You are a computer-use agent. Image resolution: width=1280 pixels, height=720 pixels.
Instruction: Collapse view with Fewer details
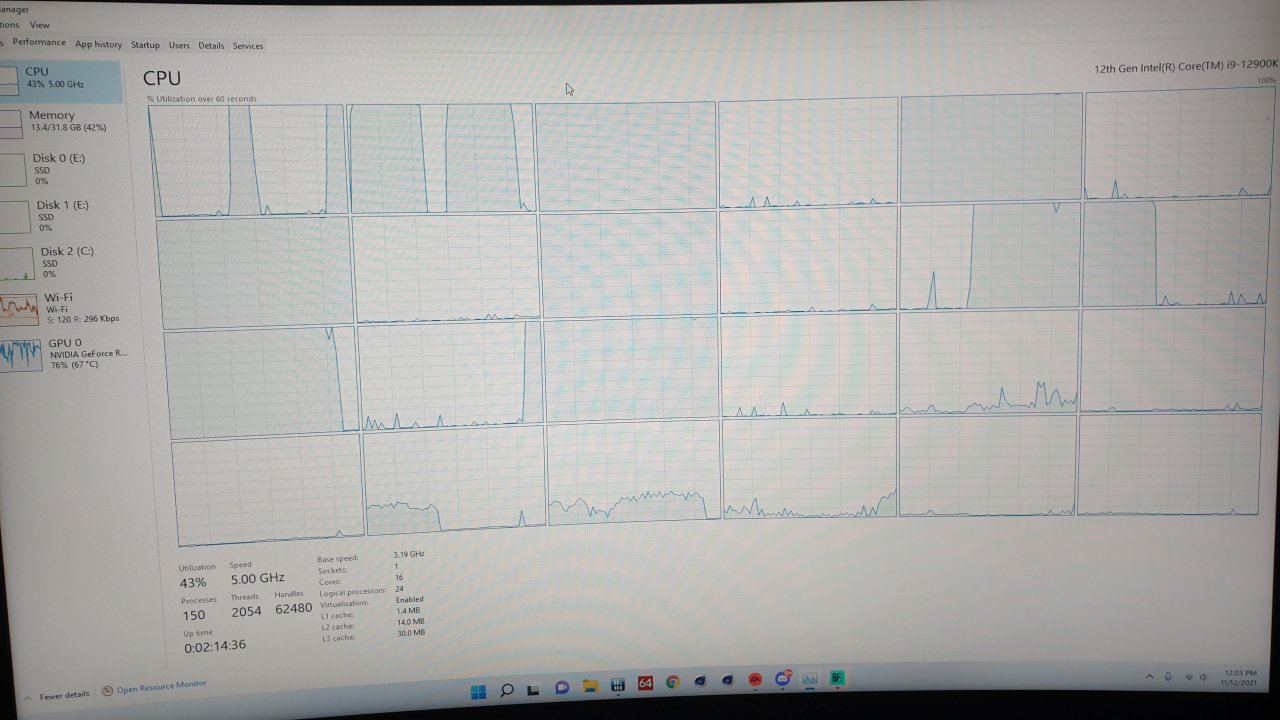[64, 695]
